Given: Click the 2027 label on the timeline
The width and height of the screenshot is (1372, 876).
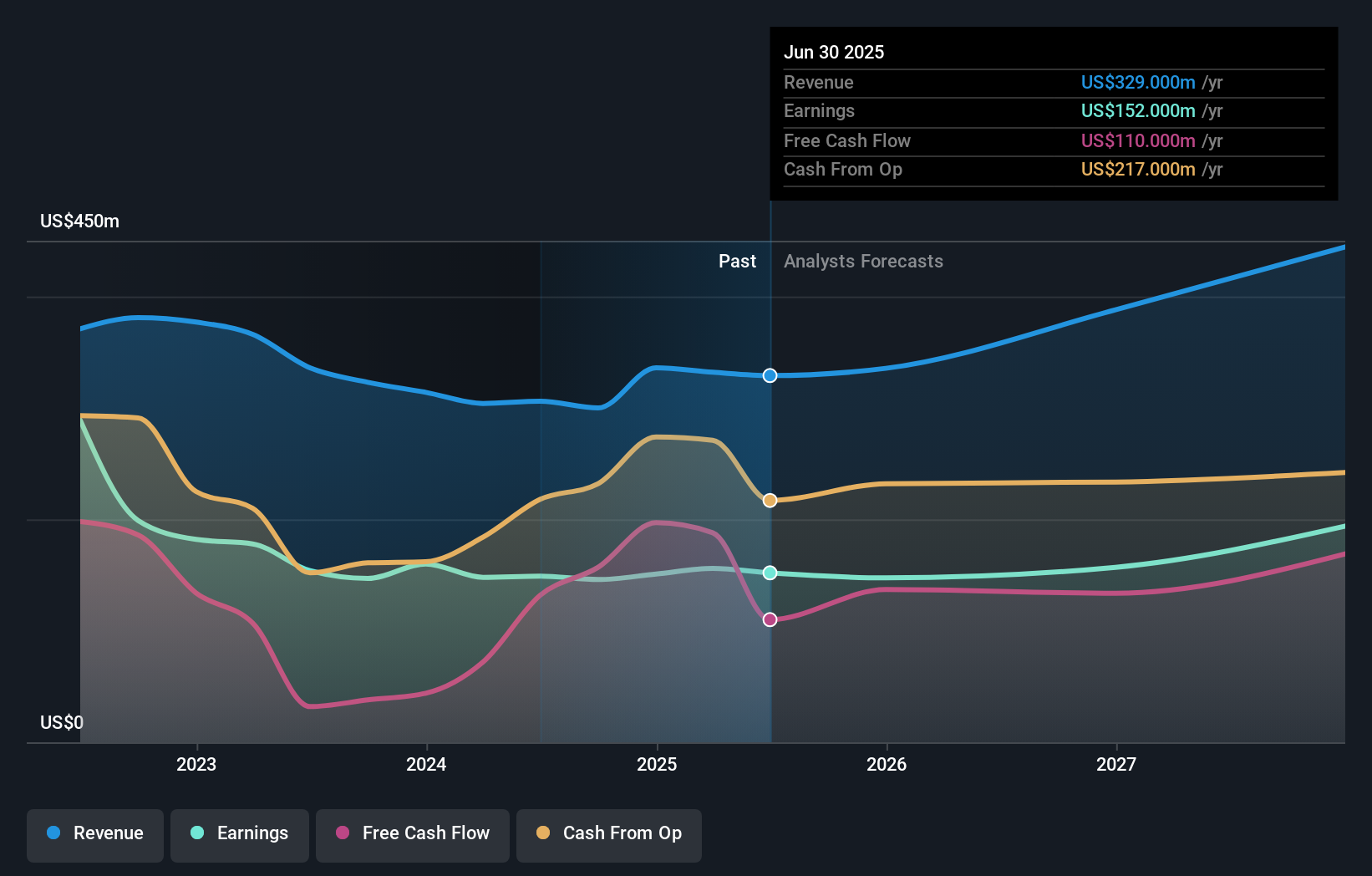Looking at the screenshot, I should (x=1117, y=763).
